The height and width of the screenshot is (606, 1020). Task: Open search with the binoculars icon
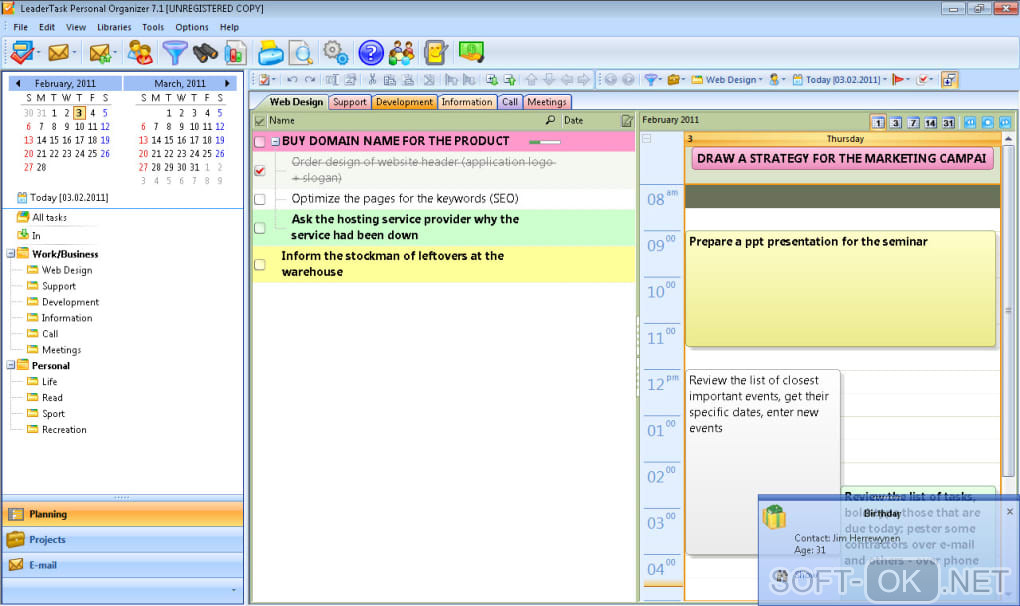pyautogui.click(x=205, y=53)
